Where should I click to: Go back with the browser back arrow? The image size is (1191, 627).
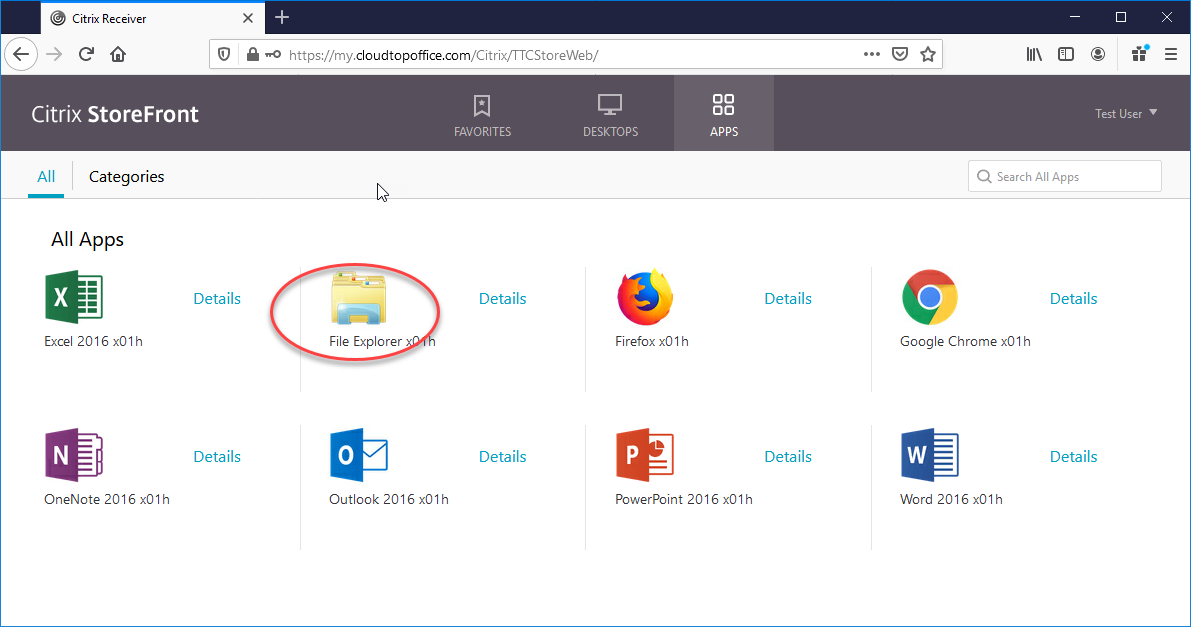tap(21, 55)
